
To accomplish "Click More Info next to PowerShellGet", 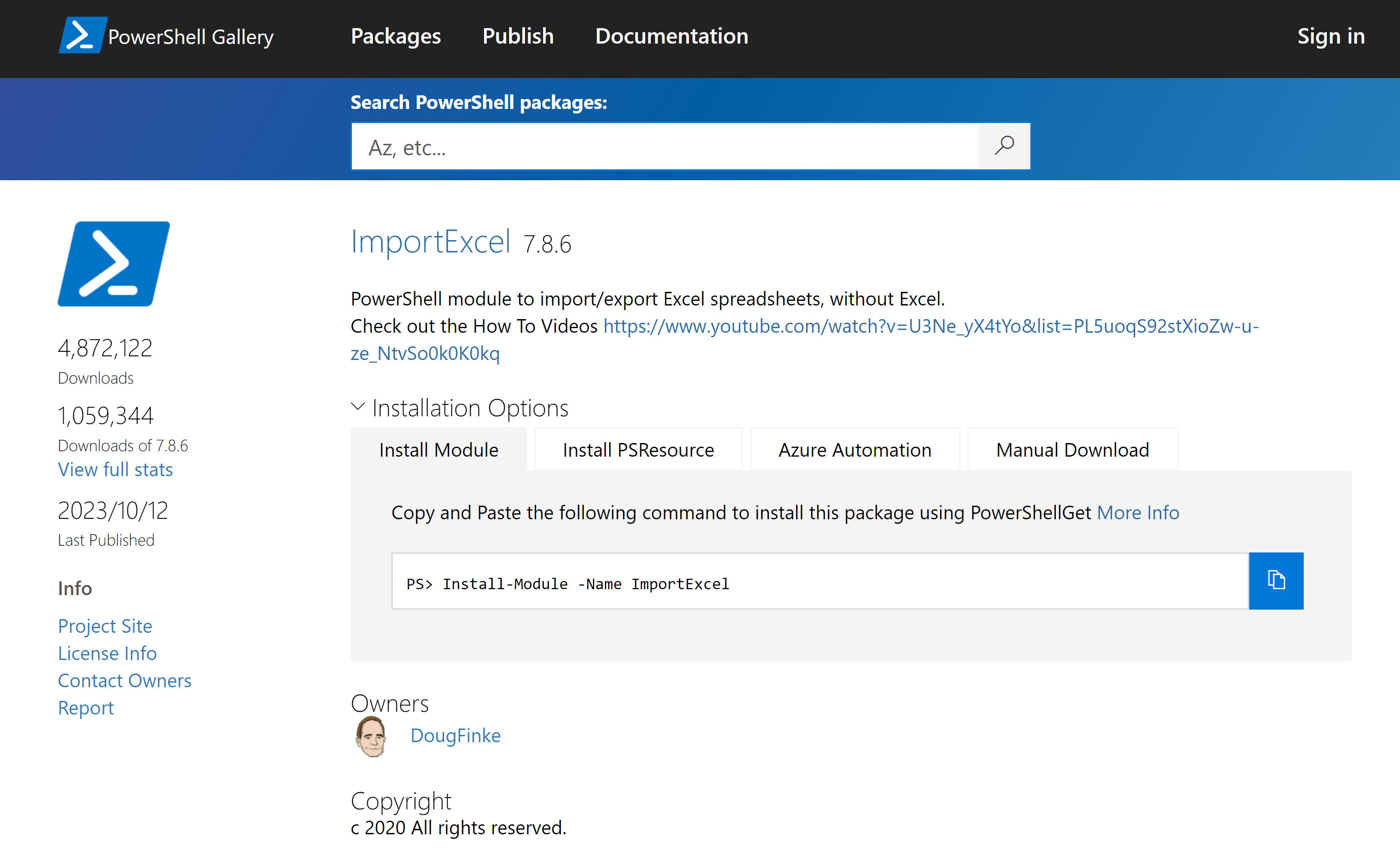I will 1138,512.
